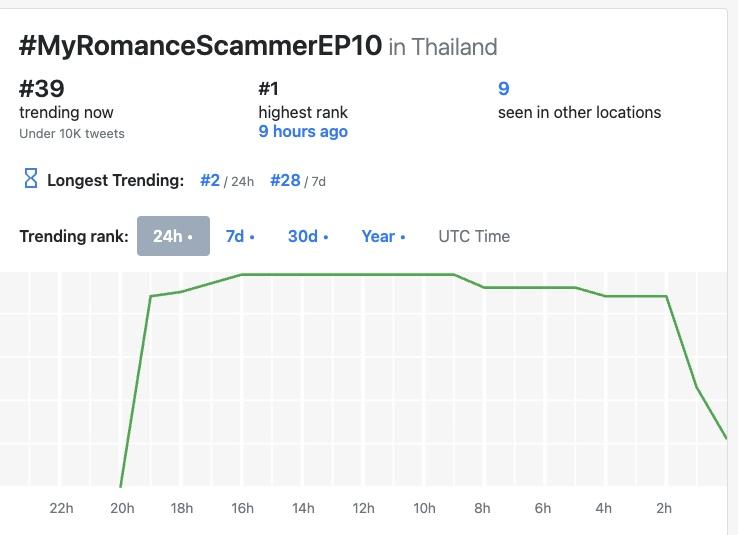Click the chart line peak at 14h
The width and height of the screenshot is (738, 535).
[303, 274]
